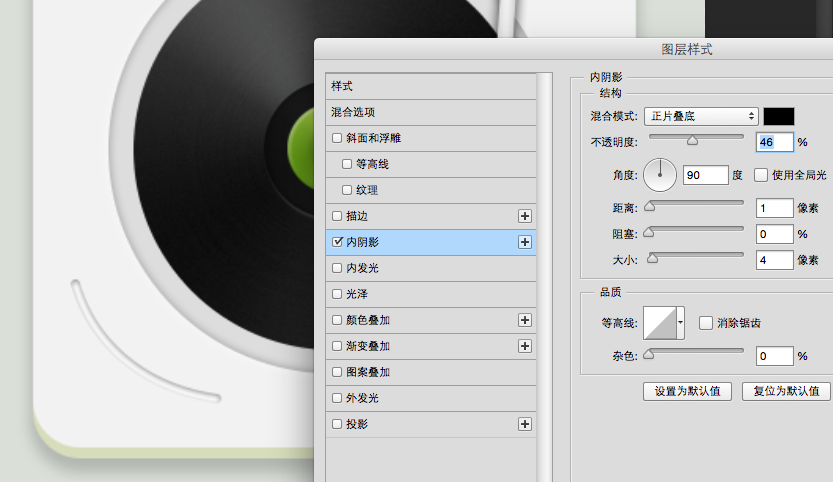Screen dimensions: 833x482
Task: Select the 光泽 style row
Action: click(x=431, y=294)
